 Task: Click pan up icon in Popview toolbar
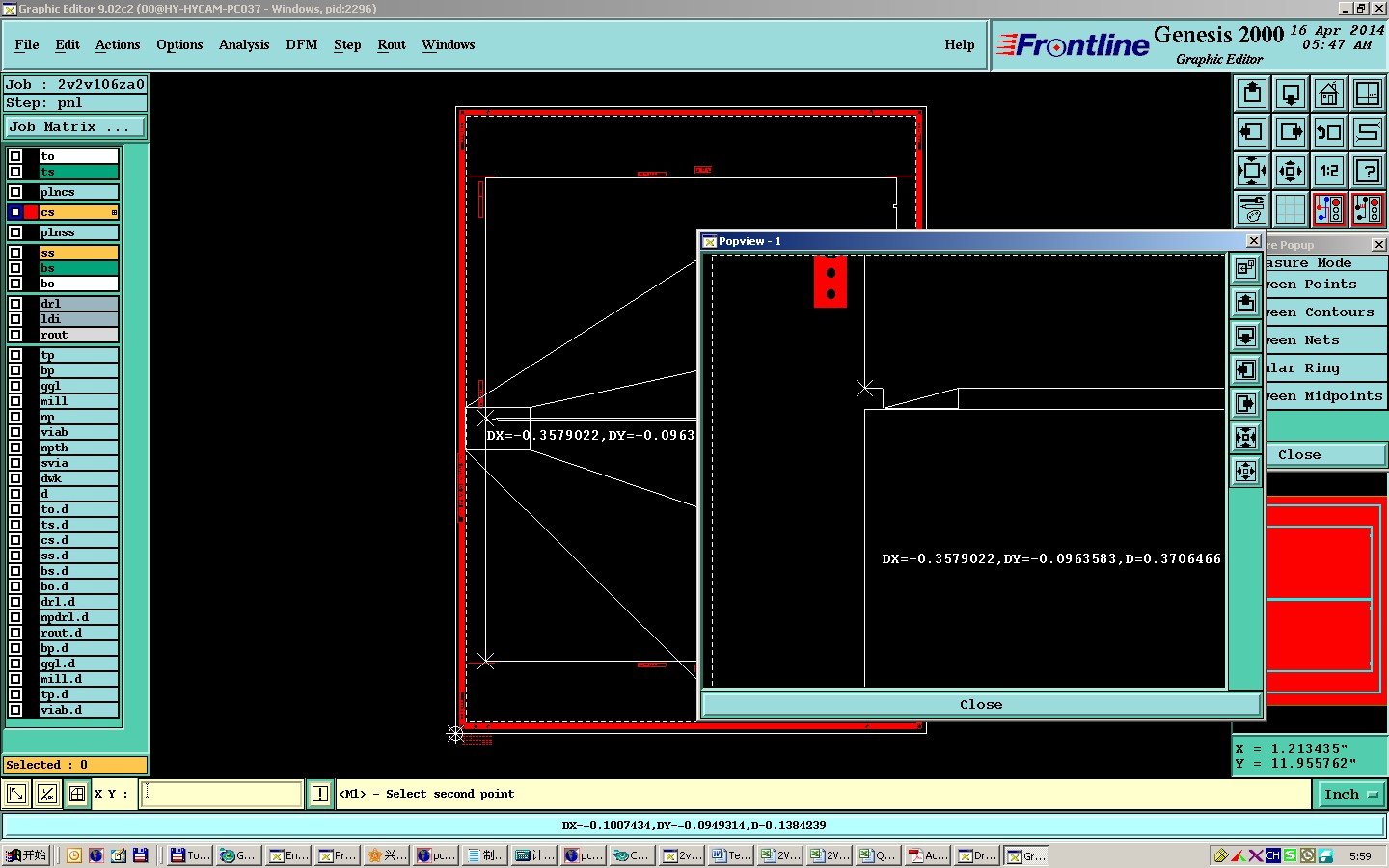[x=1245, y=303]
